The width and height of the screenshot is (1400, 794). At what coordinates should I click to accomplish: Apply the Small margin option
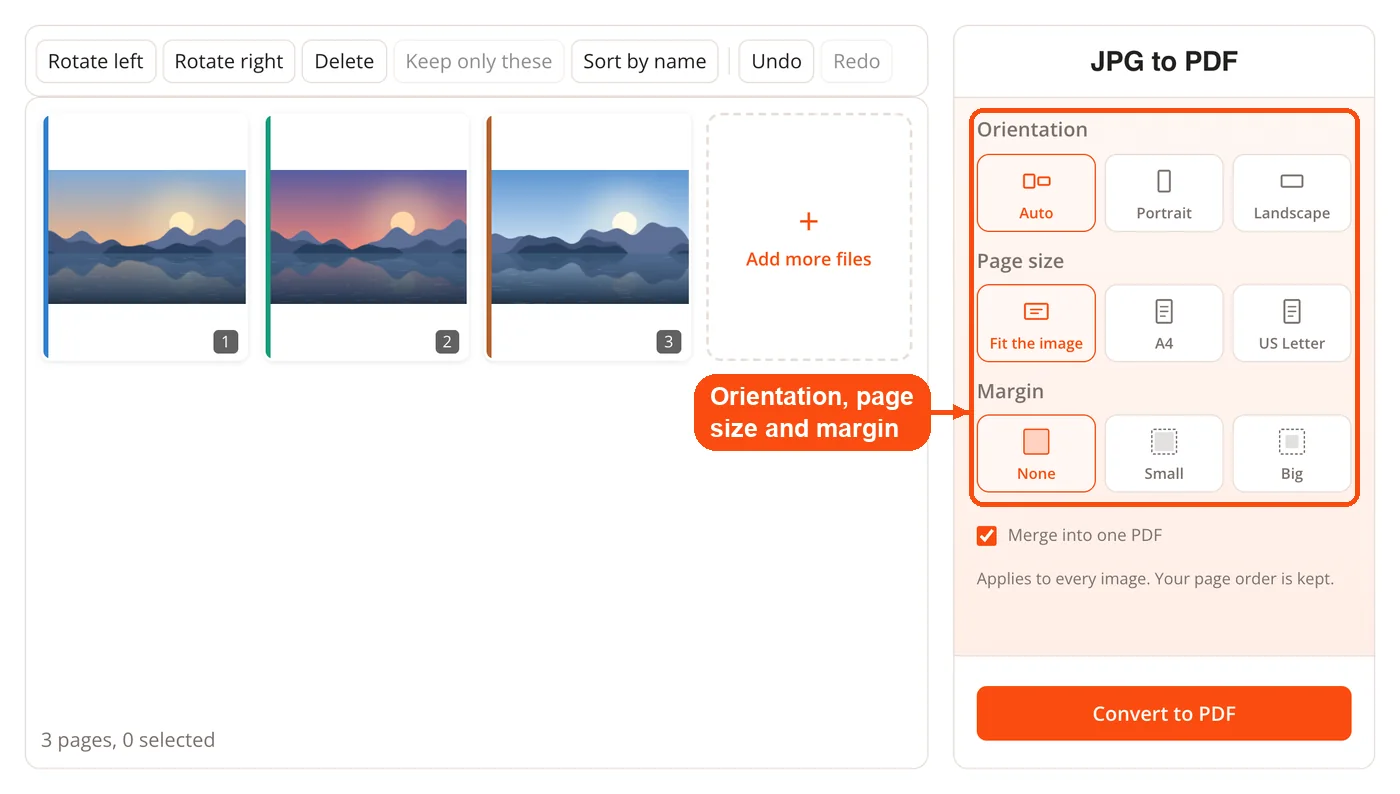pos(1164,454)
